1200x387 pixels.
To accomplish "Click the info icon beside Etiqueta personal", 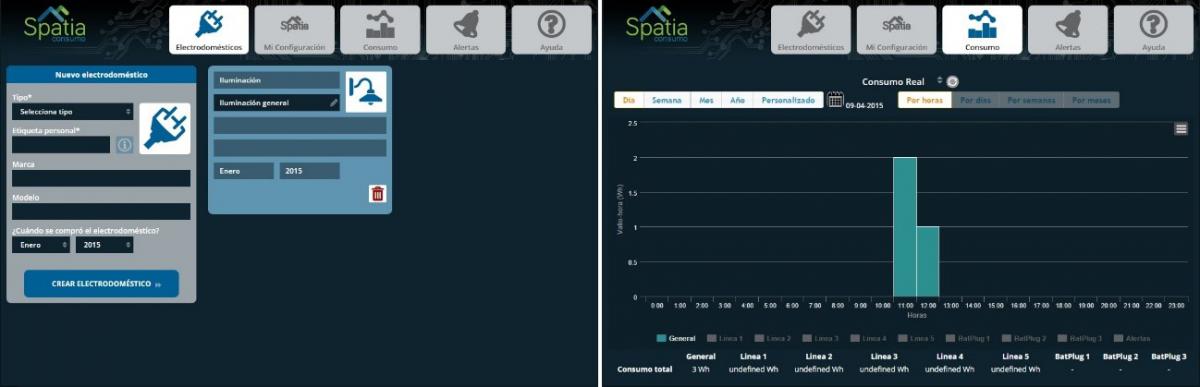I will point(124,145).
